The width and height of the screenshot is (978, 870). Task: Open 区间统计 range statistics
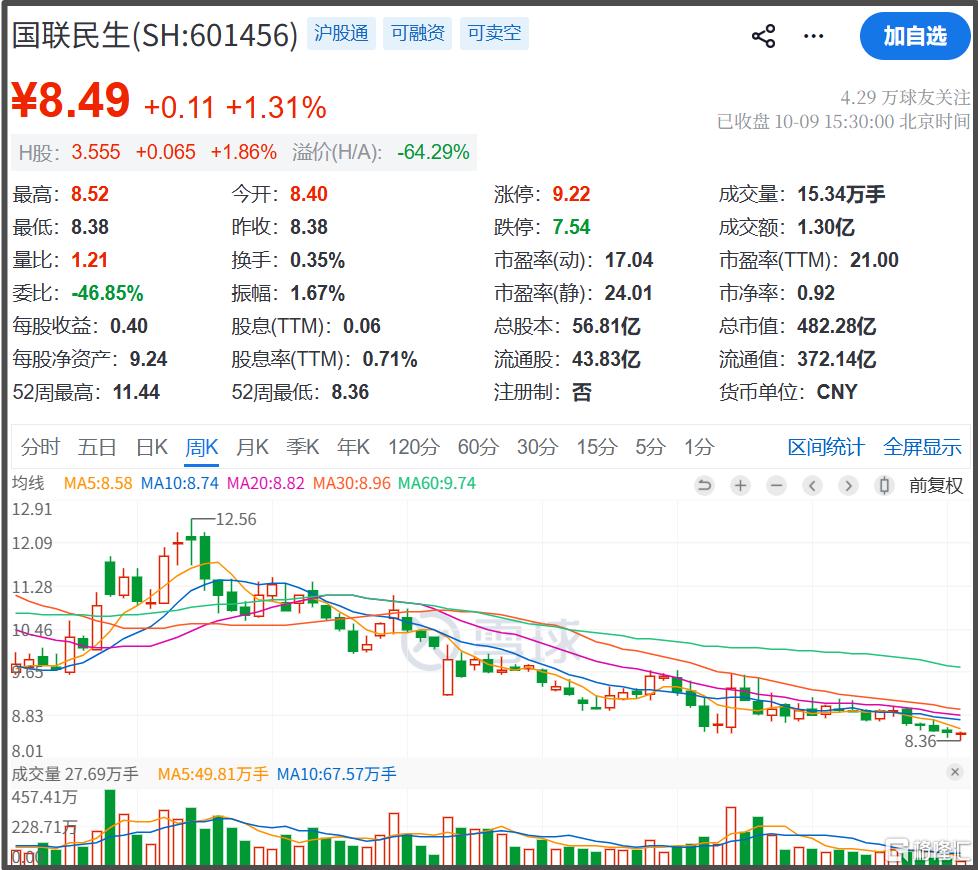pos(826,447)
